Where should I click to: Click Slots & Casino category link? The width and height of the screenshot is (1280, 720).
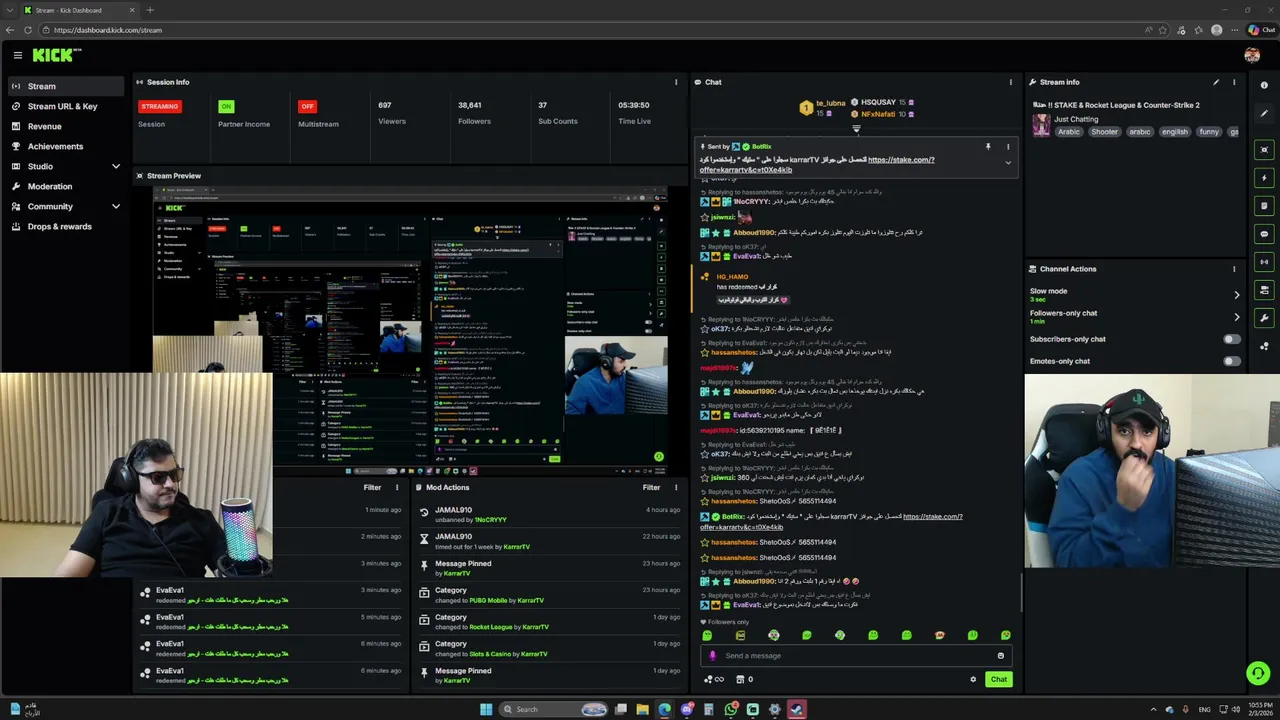click(491, 654)
